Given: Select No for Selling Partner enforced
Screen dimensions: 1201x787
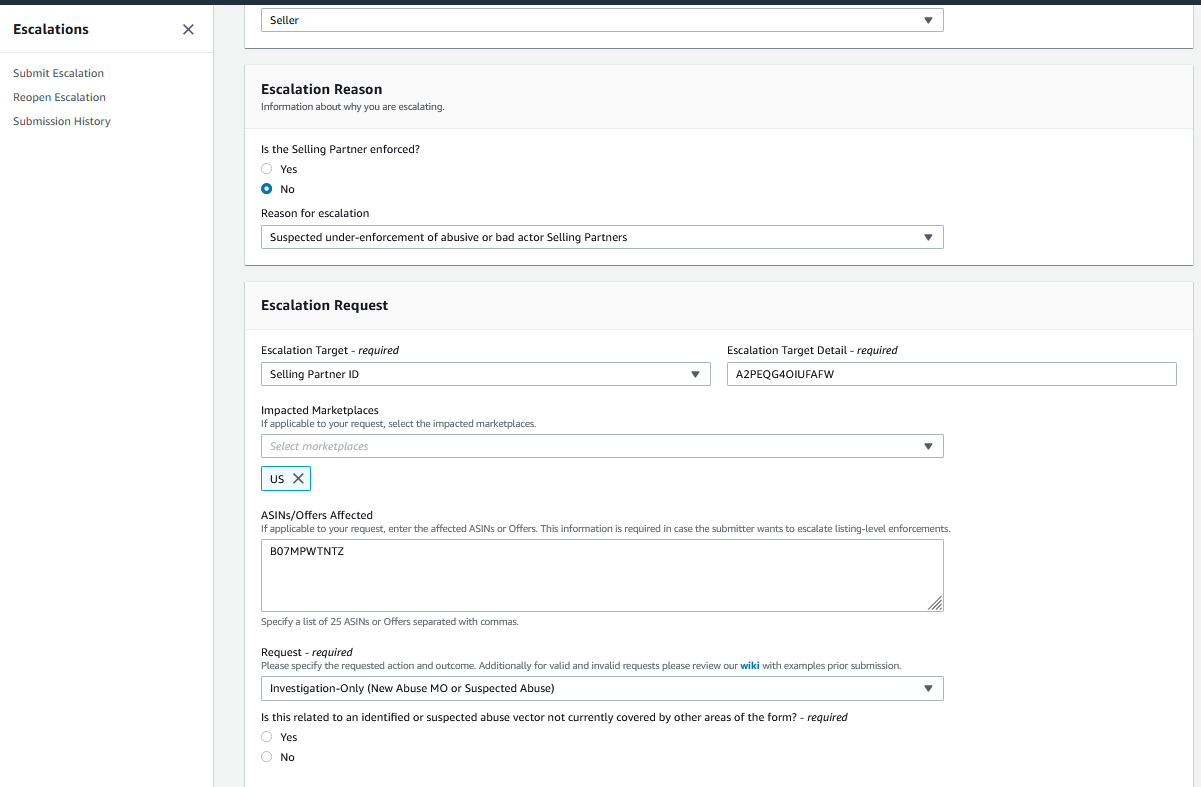Looking at the screenshot, I should pos(267,189).
